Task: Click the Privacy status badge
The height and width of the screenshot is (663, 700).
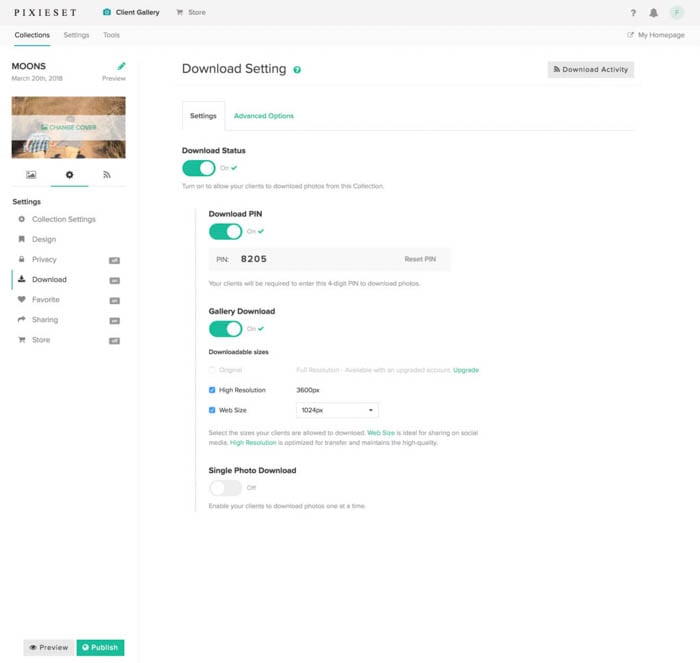Action: click(x=114, y=260)
